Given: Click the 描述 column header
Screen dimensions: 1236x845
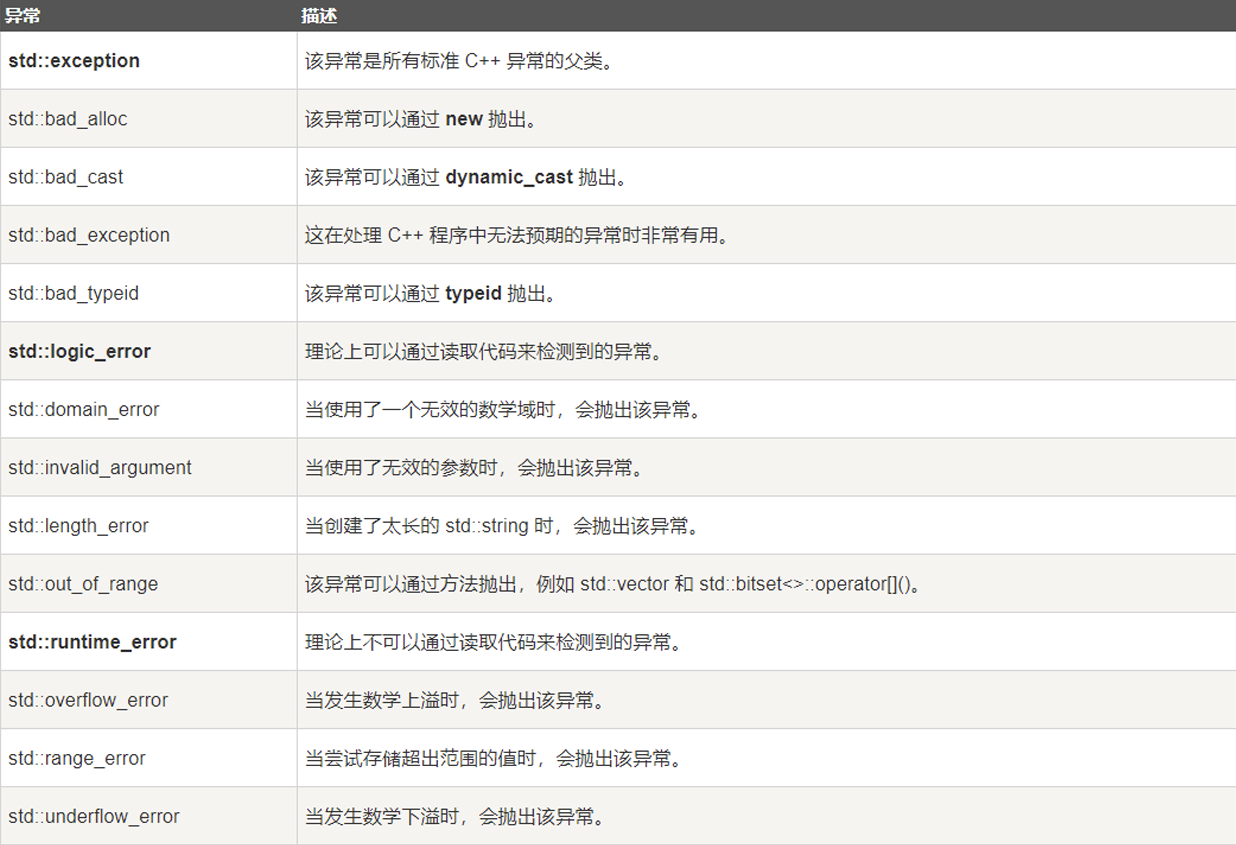Looking at the screenshot, I should [x=766, y=16].
